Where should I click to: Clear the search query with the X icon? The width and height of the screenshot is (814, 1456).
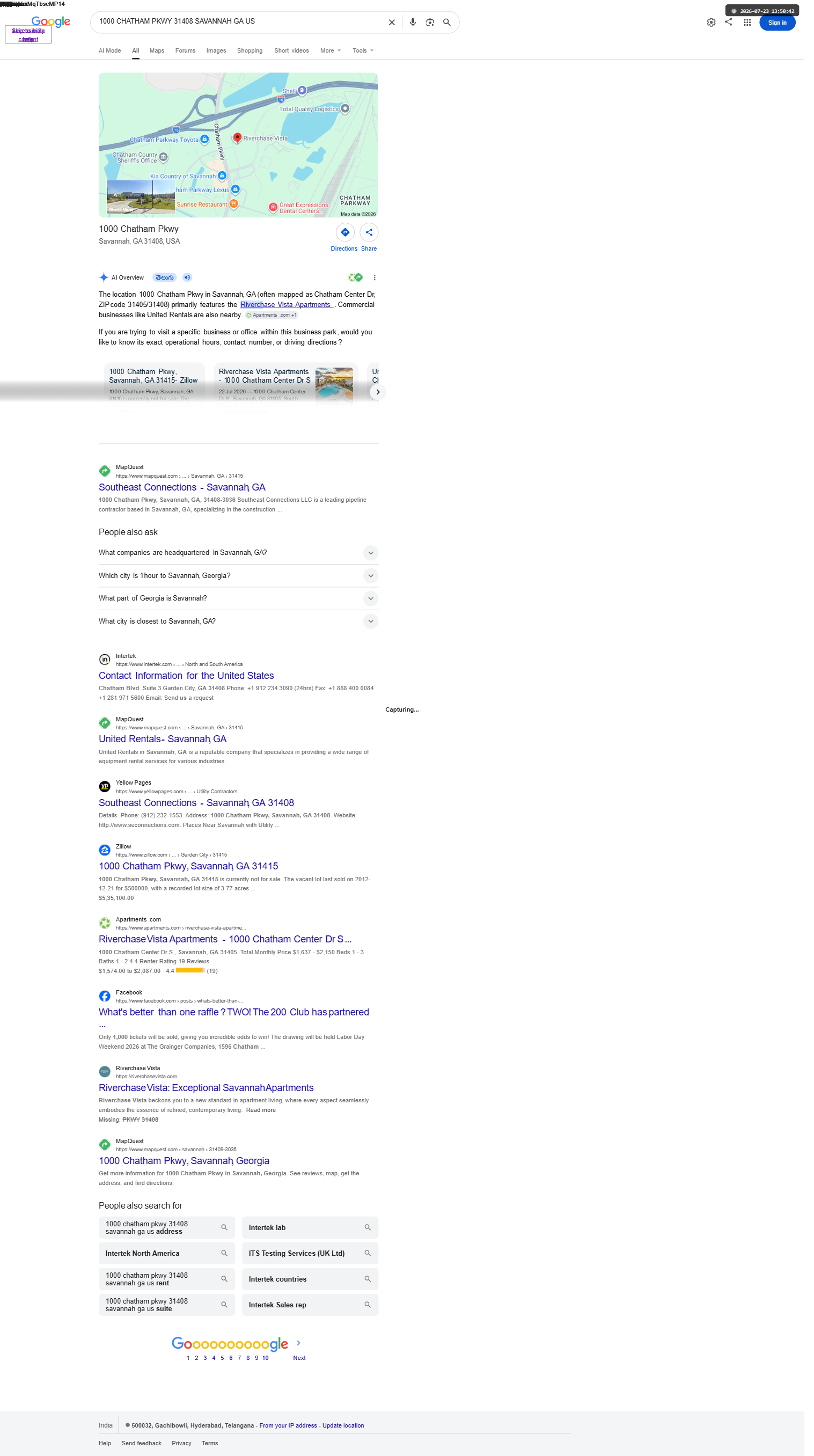[x=392, y=23]
